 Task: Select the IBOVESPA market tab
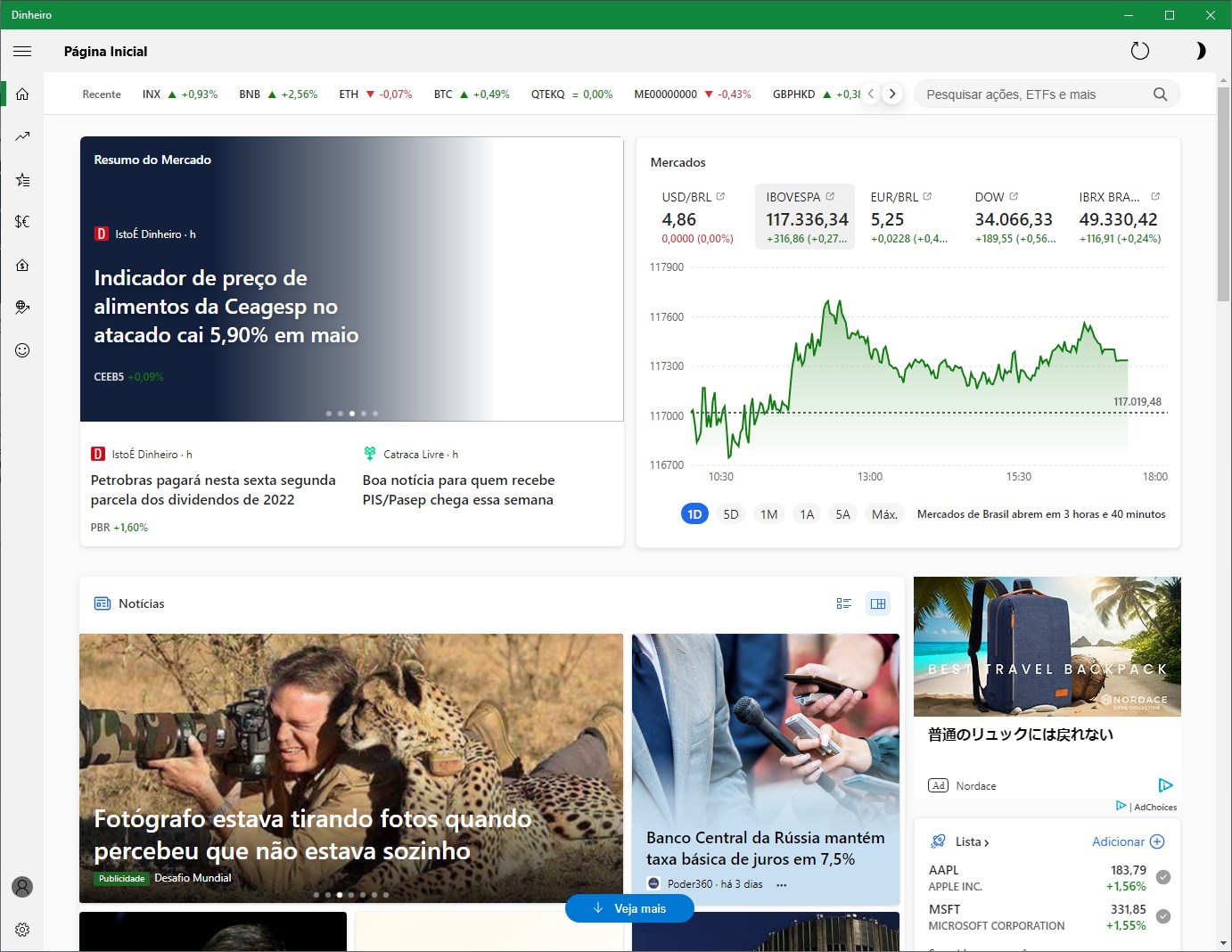tap(805, 217)
